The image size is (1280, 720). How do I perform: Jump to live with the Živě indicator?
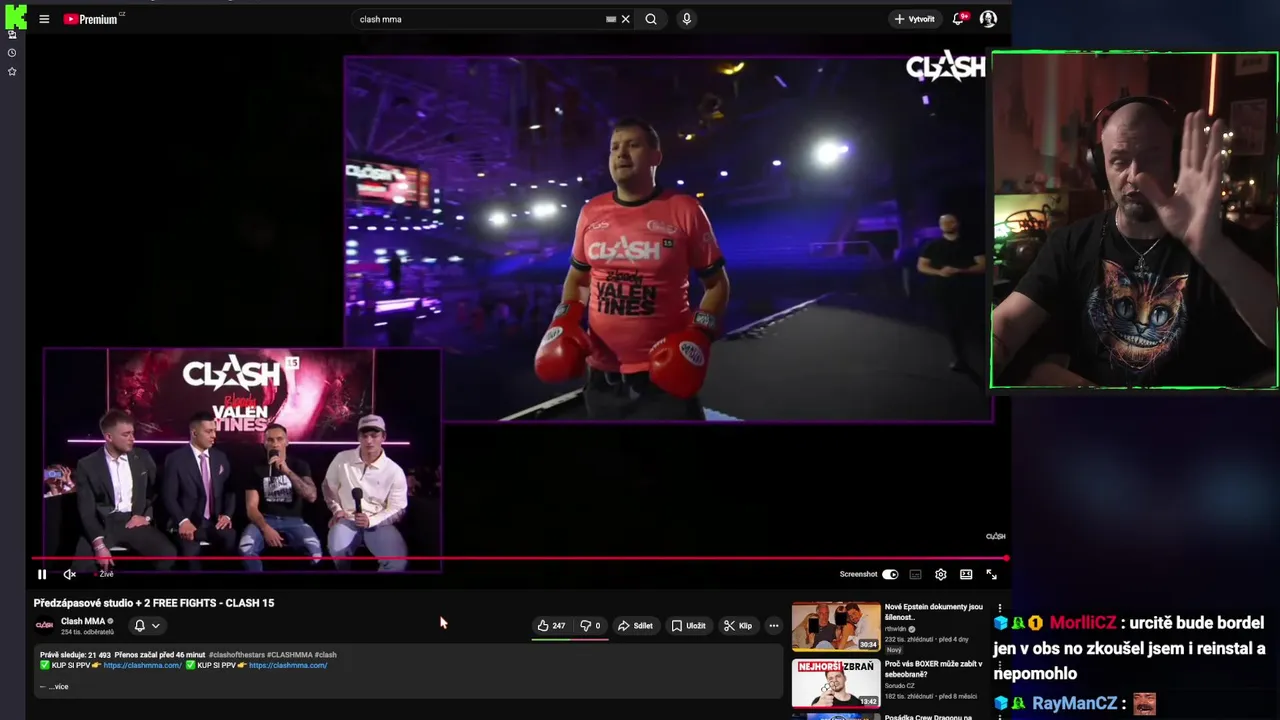point(104,574)
